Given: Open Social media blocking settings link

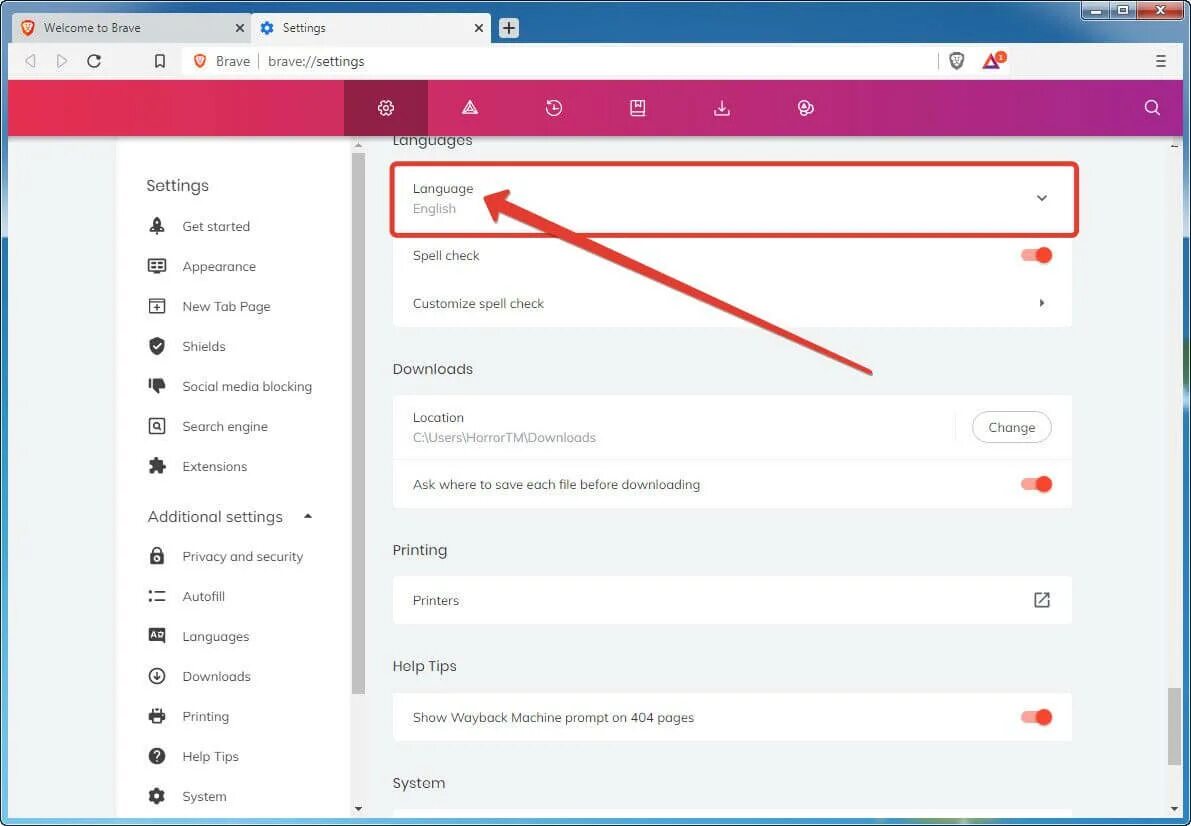Looking at the screenshot, I should [247, 387].
